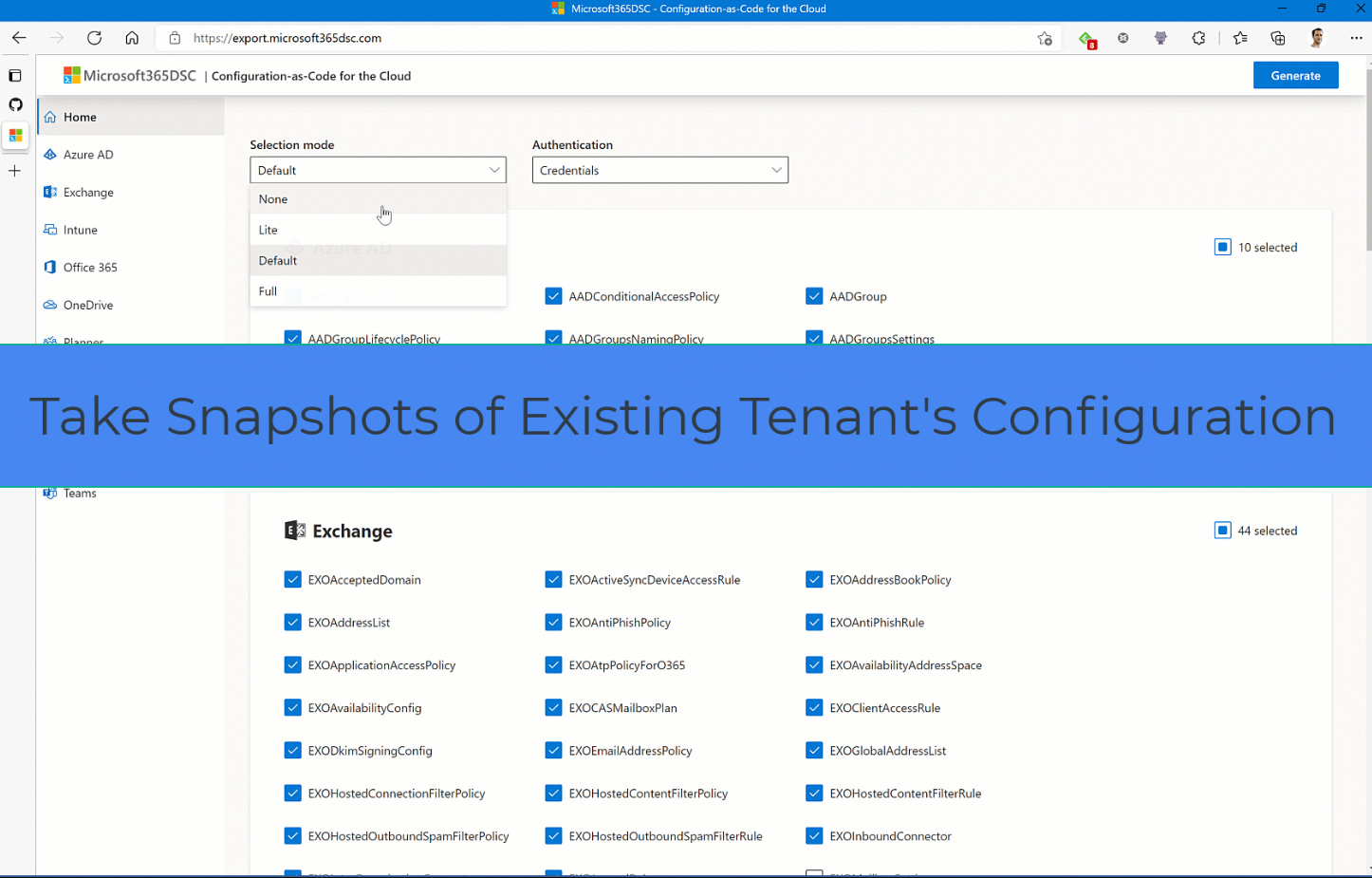The height and width of the screenshot is (878, 1372).
Task: Toggle the Exchange 44 selected checkbox
Action: pyautogui.click(x=1222, y=531)
